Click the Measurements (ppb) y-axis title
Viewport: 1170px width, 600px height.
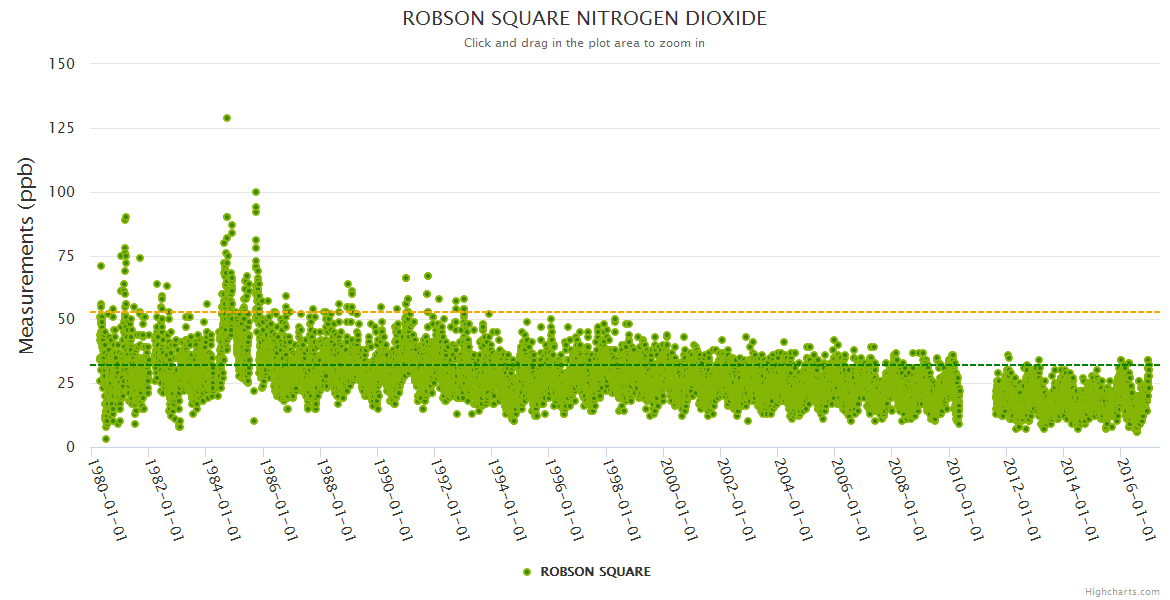(x=27, y=255)
